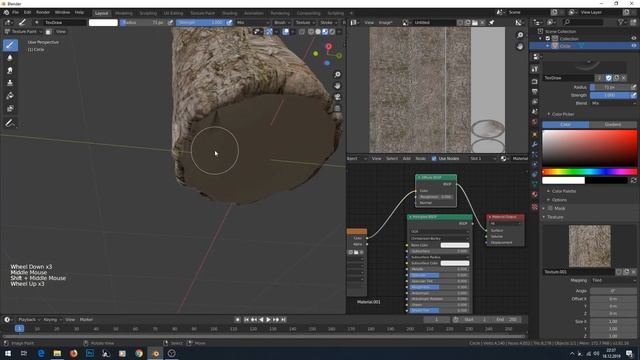Viewport: 640px width, 360px height.
Task: Click the outliner filter funnel icon
Action: pyautogui.click(x=620, y=22)
